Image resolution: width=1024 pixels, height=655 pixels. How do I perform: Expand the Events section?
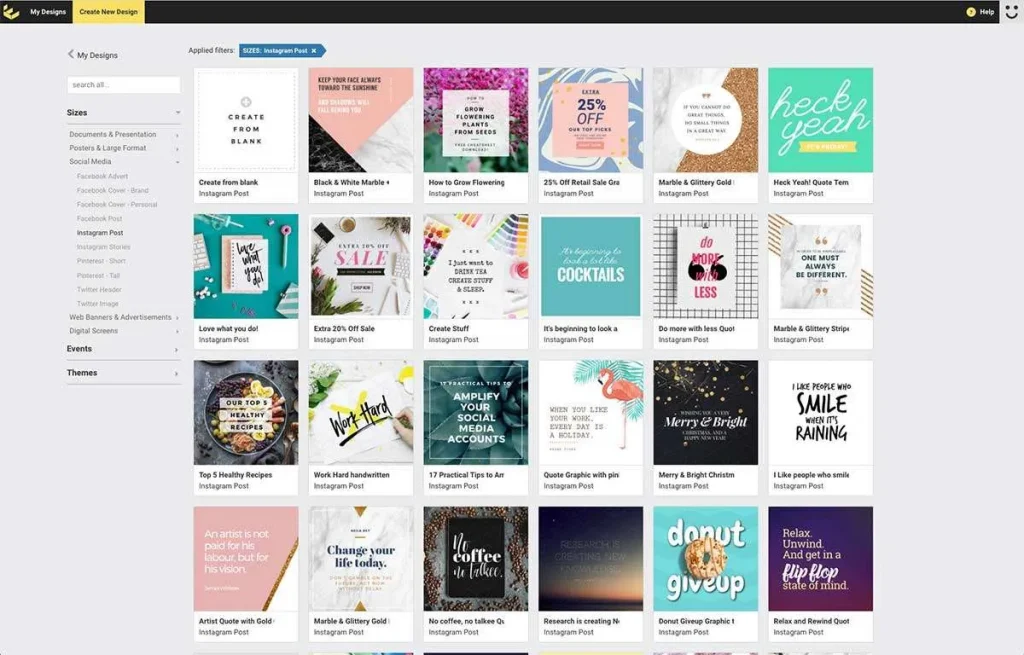[177, 349]
